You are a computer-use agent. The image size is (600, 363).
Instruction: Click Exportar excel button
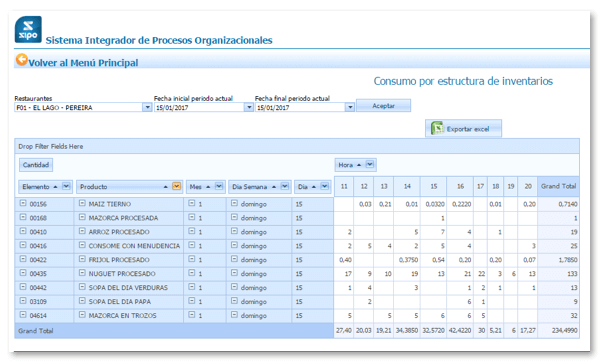[x=463, y=129]
